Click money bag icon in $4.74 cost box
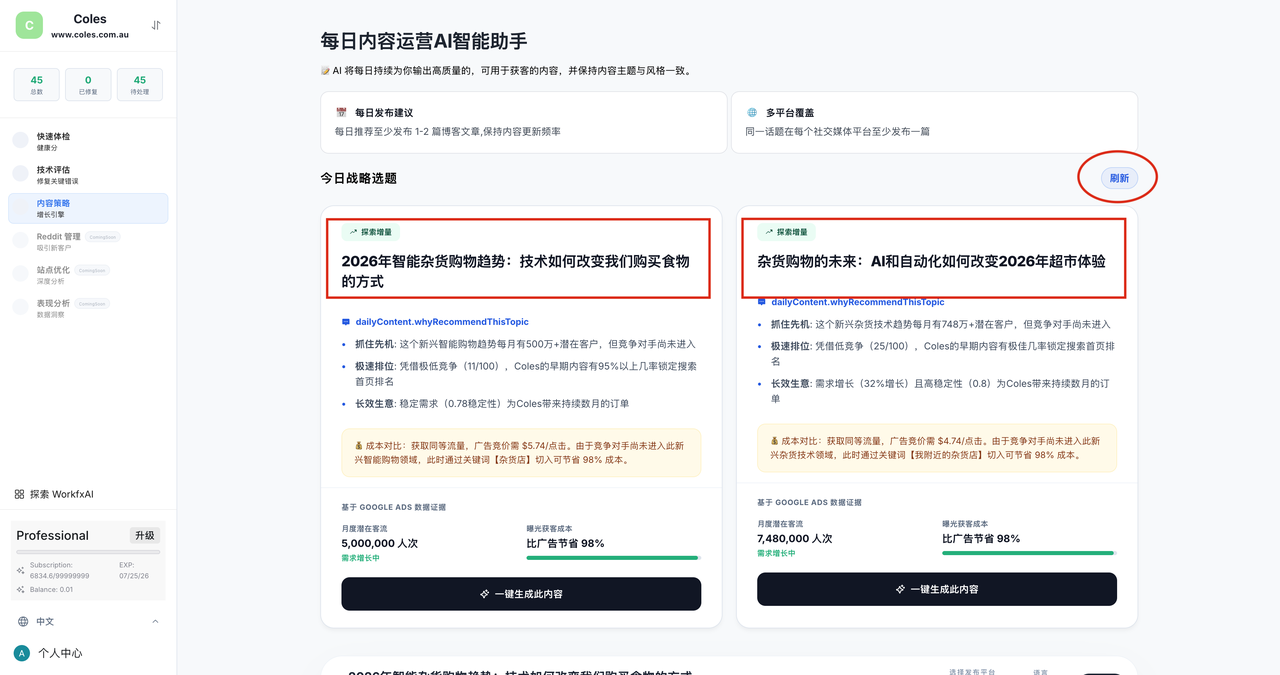 click(775, 440)
